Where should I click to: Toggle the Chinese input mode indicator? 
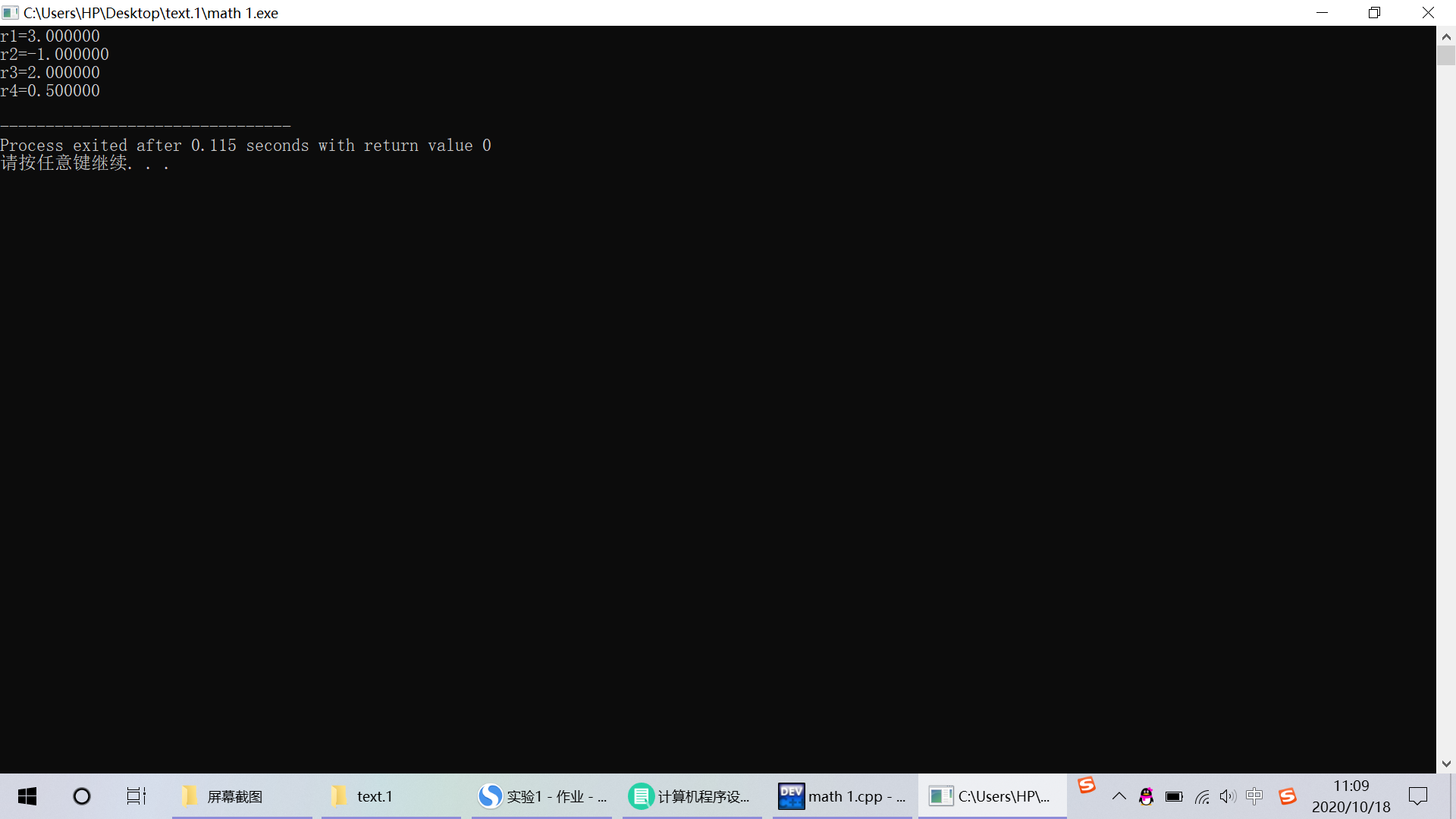(1254, 796)
